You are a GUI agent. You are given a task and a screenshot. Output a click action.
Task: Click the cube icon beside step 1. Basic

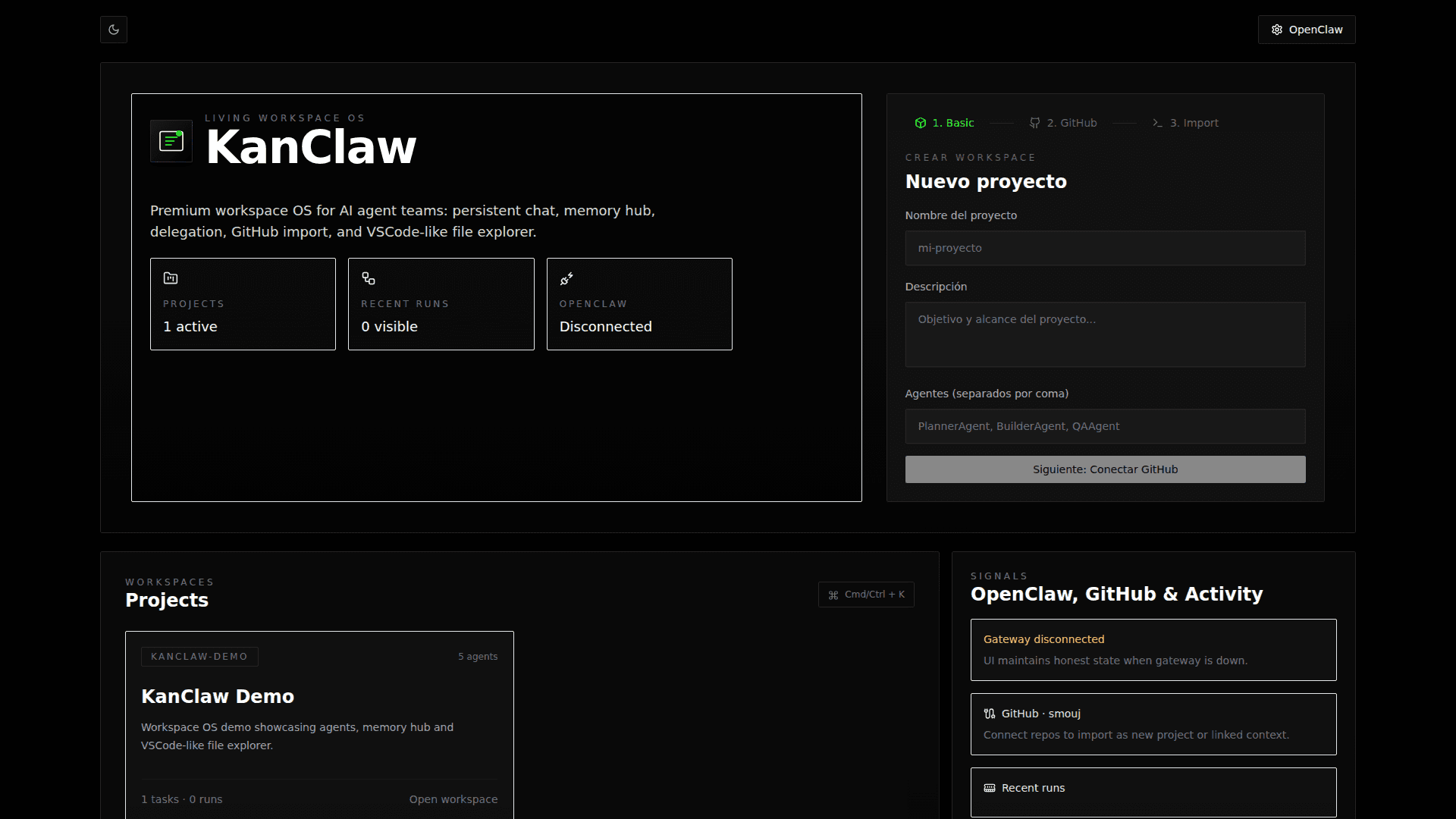(921, 123)
